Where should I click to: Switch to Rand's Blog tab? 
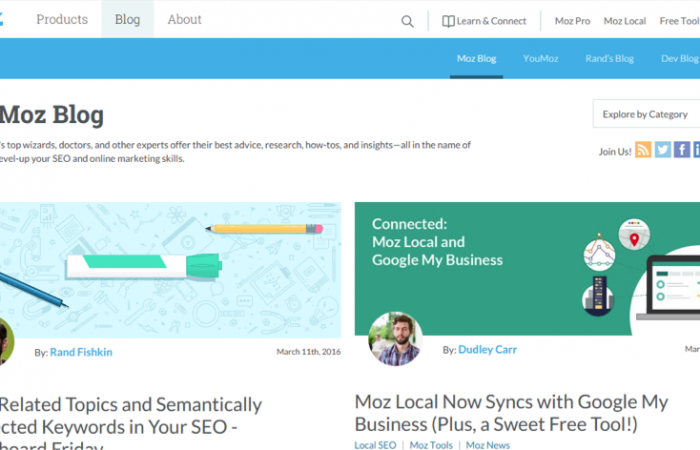click(609, 58)
